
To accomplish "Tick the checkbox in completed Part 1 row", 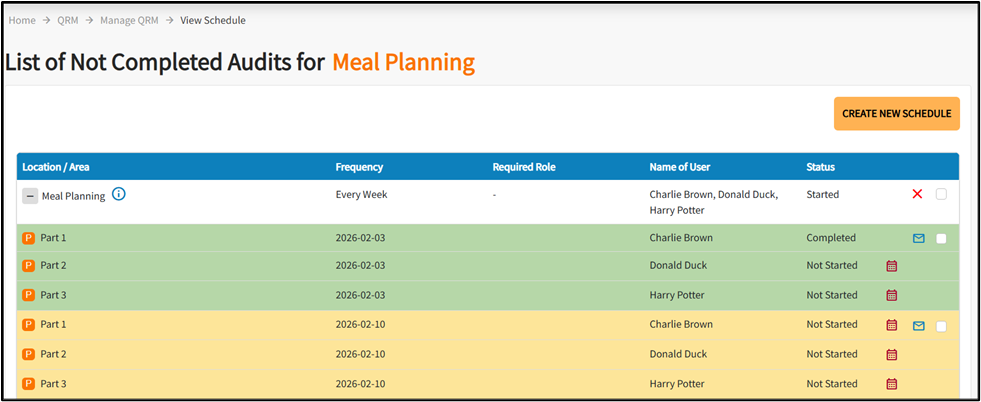I will tap(941, 238).
